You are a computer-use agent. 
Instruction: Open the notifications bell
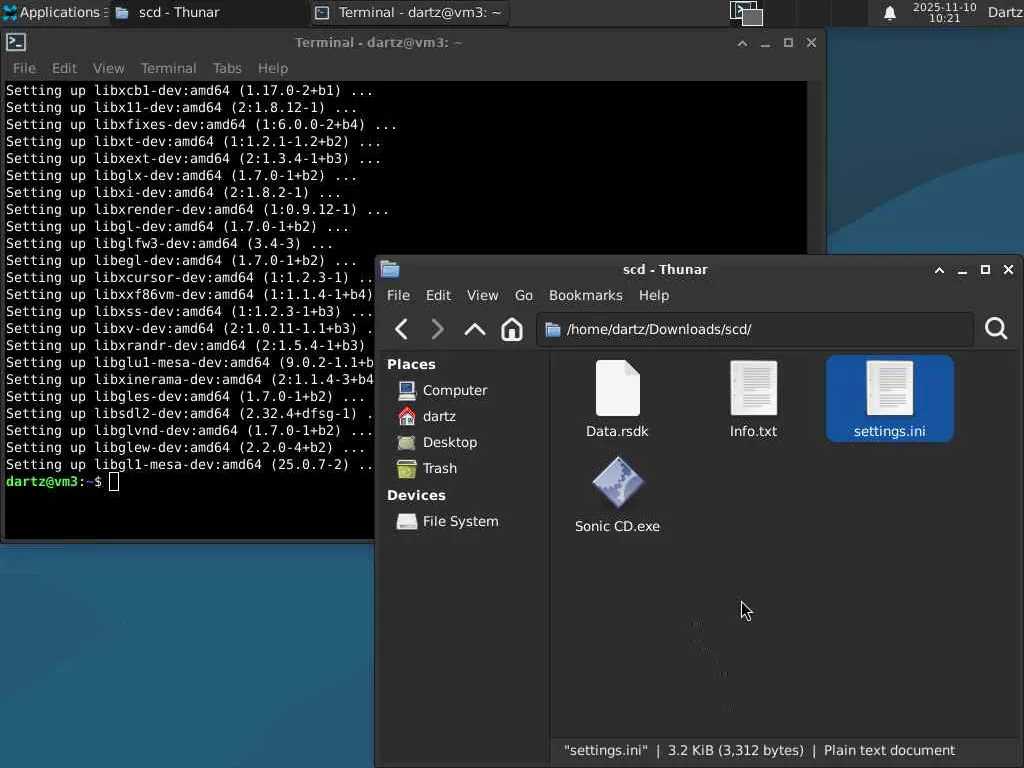click(x=889, y=13)
